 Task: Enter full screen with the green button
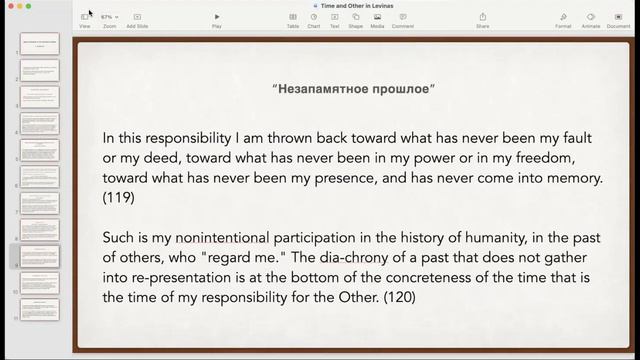[29, 6]
